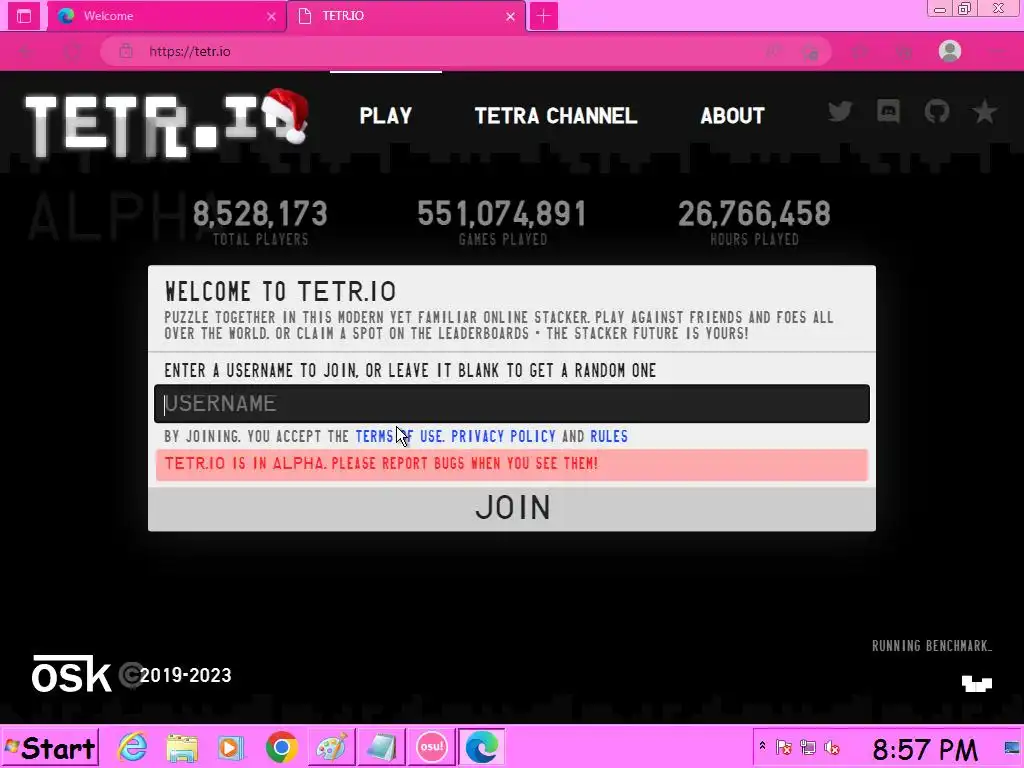
Task: Launch Internet Explorer from the taskbar
Action: point(133,746)
